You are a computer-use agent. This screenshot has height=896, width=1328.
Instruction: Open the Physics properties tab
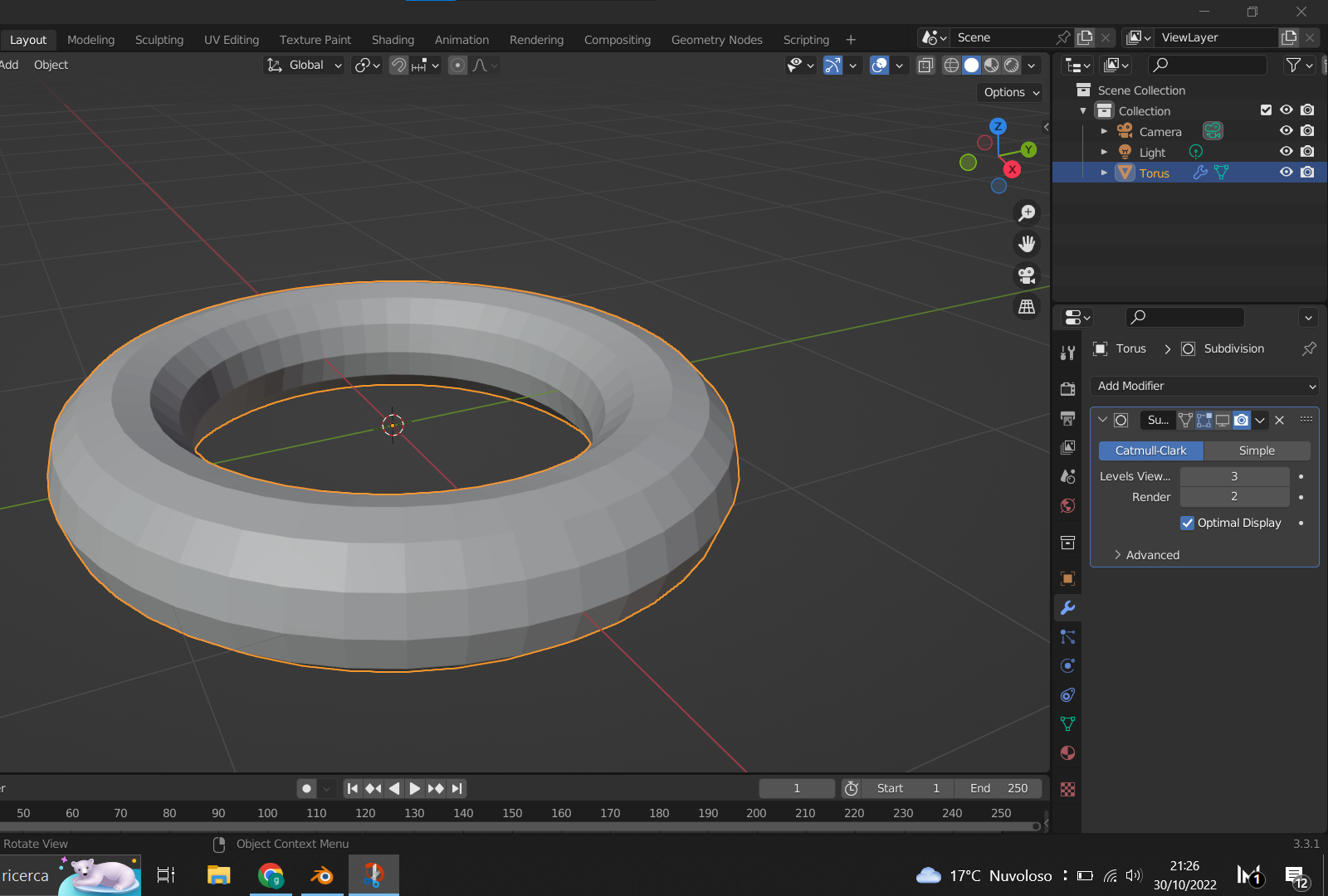pos(1067,666)
